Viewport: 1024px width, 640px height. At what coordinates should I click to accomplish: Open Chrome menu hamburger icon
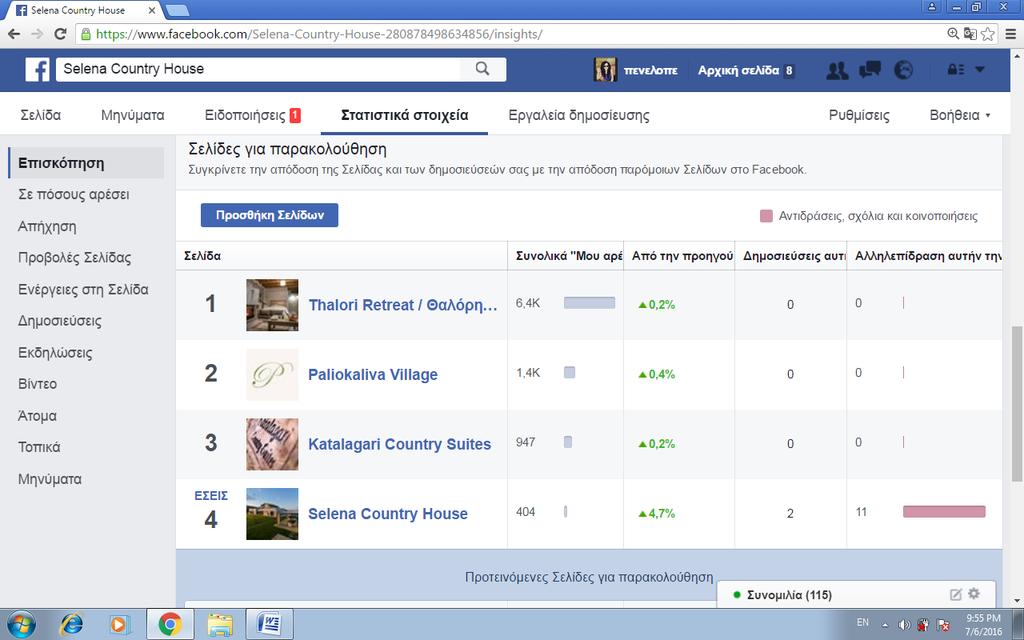(x=1010, y=34)
